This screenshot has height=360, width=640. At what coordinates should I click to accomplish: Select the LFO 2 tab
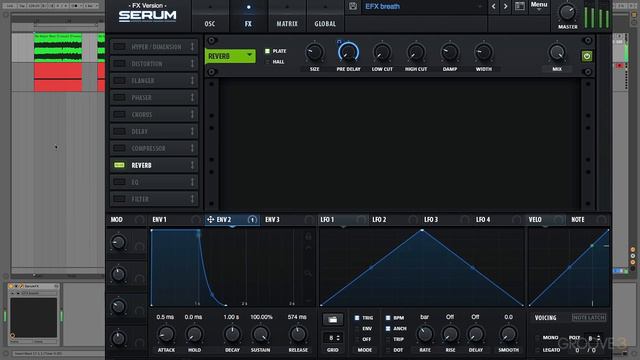tap(379, 220)
